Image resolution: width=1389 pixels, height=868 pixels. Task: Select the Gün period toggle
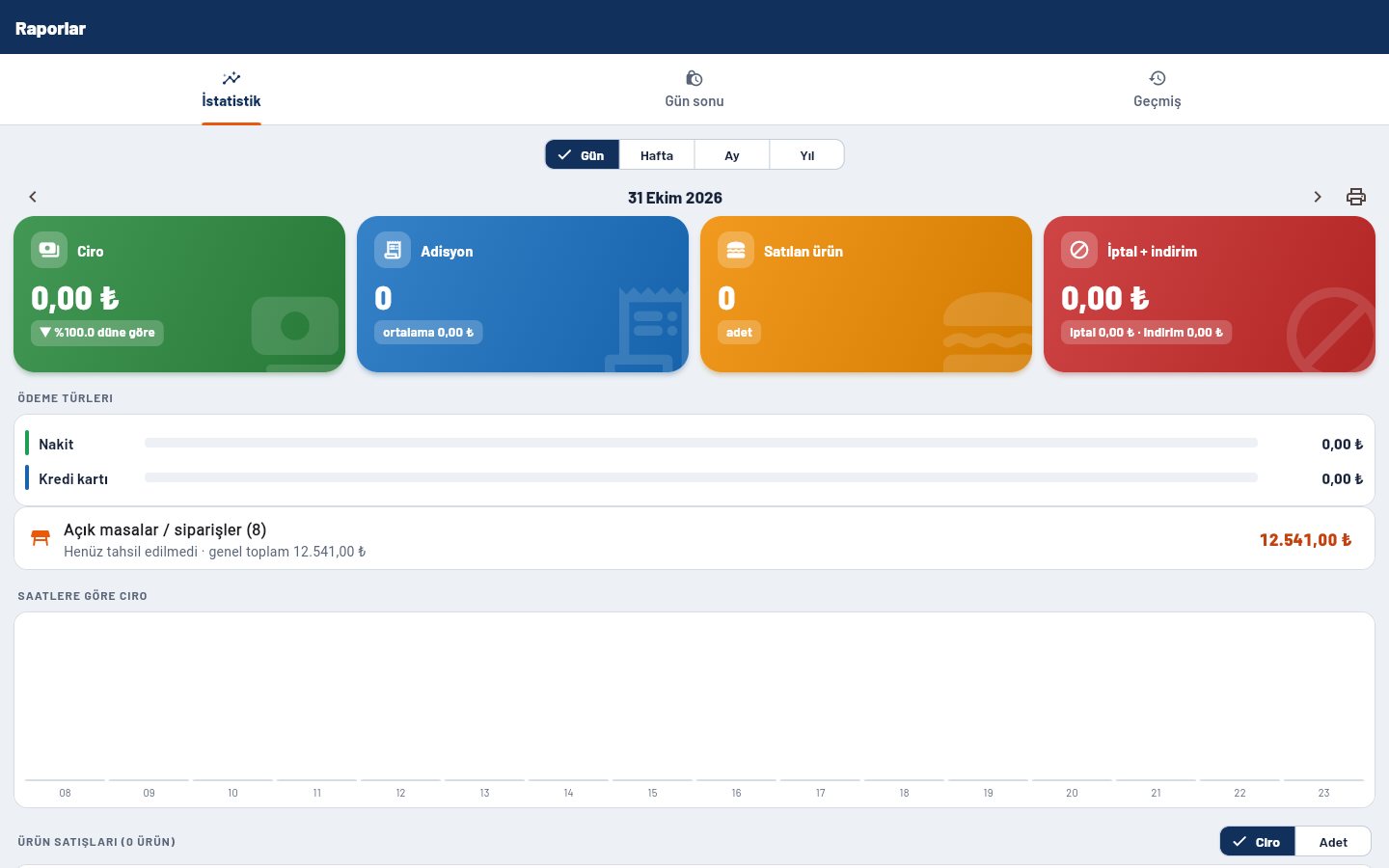click(582, 154)
